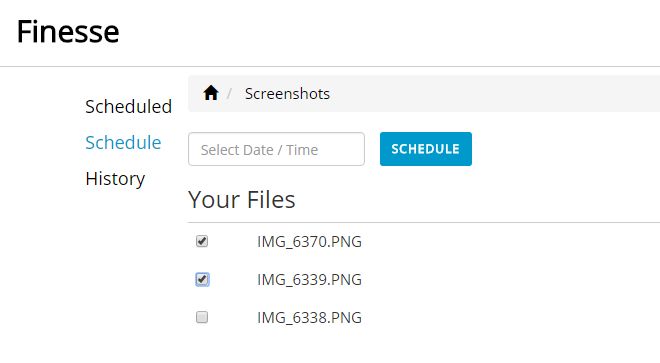Click the IMG_6339.PNG file name
Screen dimensions: 660x363
click(309, 280)
